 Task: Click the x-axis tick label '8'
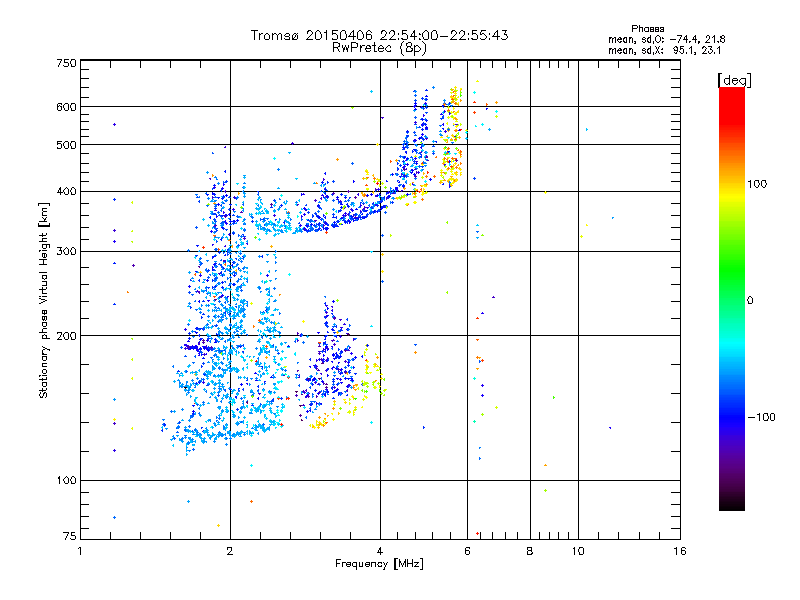(530, 551)
